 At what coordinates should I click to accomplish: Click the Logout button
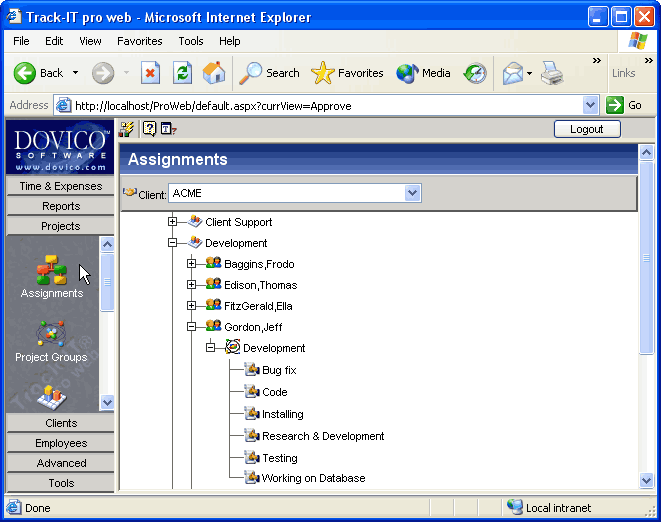point(587,129)
